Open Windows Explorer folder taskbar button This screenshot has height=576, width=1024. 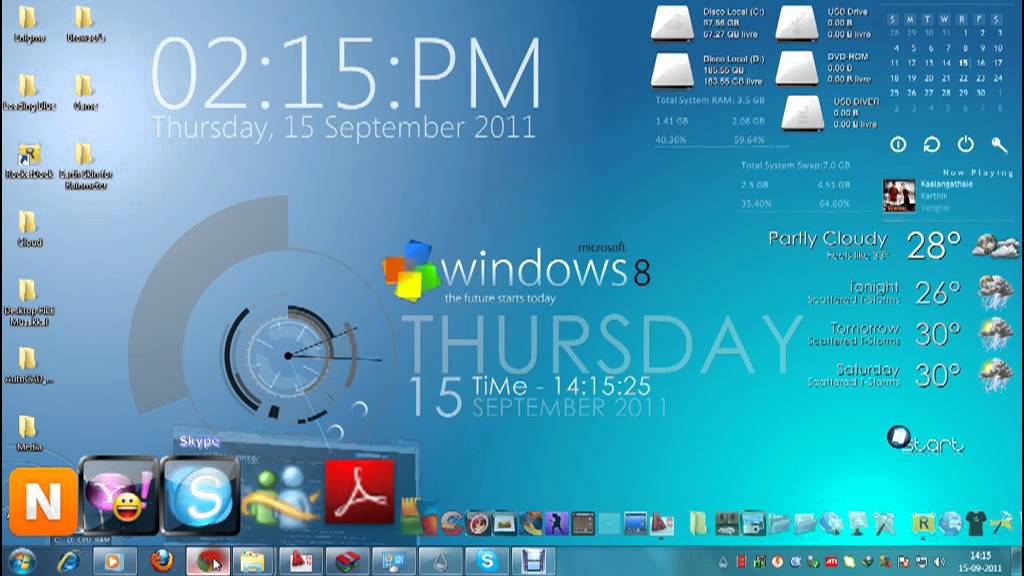point(253,562)
